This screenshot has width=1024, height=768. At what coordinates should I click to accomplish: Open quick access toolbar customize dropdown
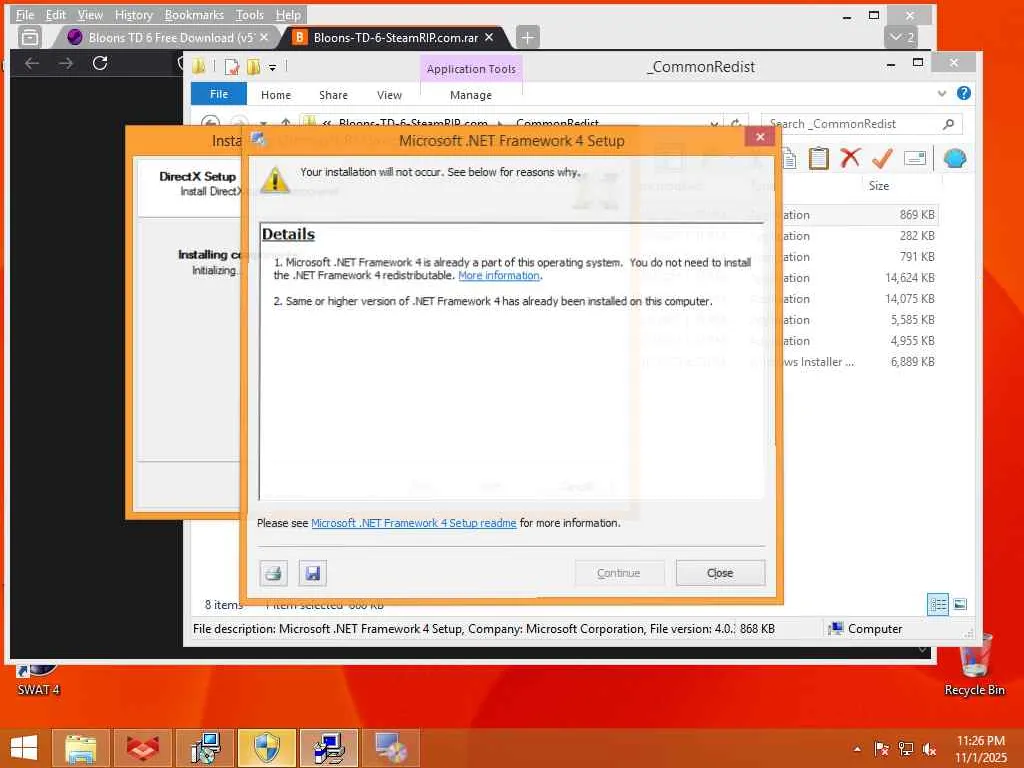[x=272, y=67]
